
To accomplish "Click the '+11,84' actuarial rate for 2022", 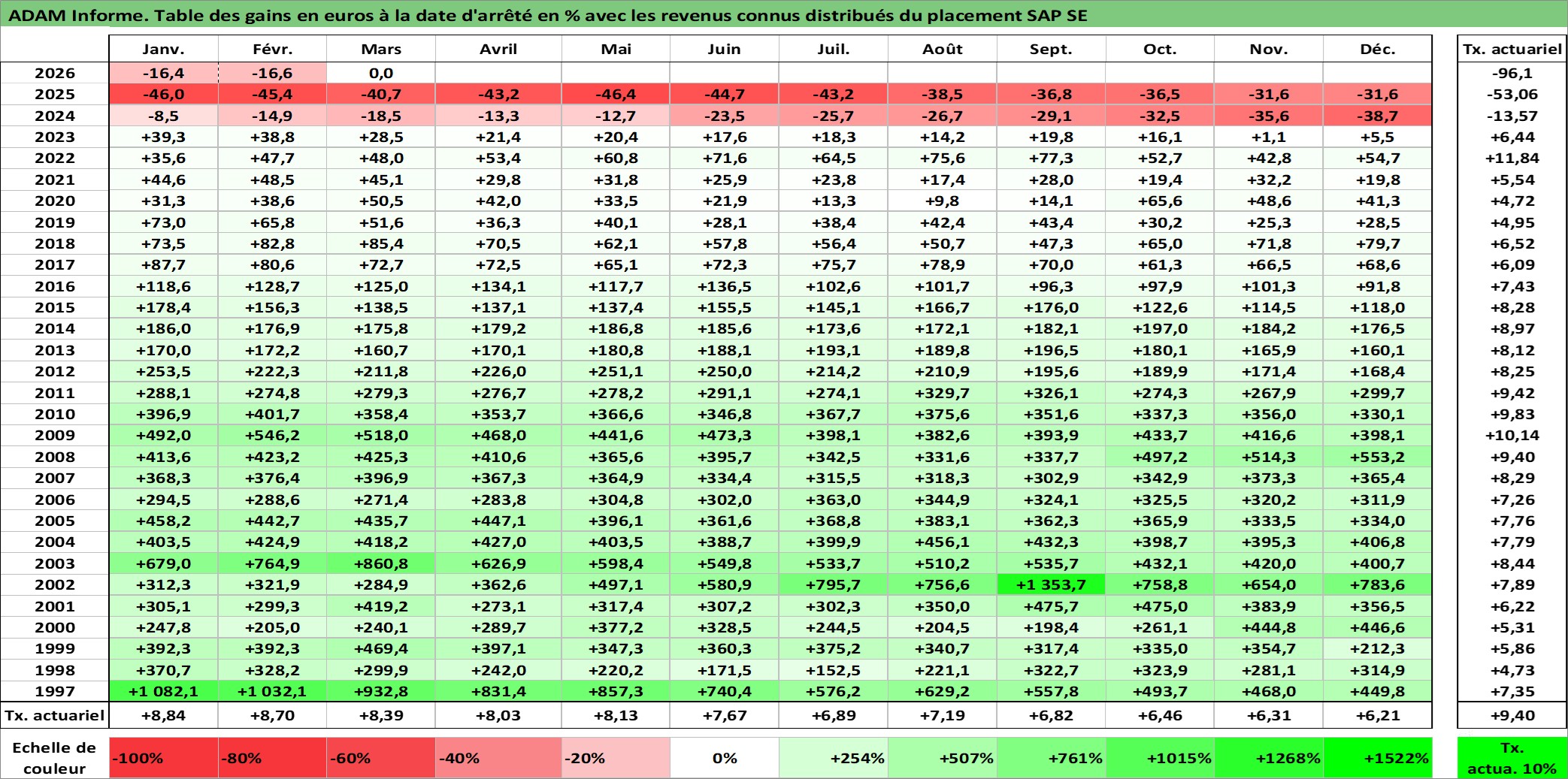I will click(1512, 158).
